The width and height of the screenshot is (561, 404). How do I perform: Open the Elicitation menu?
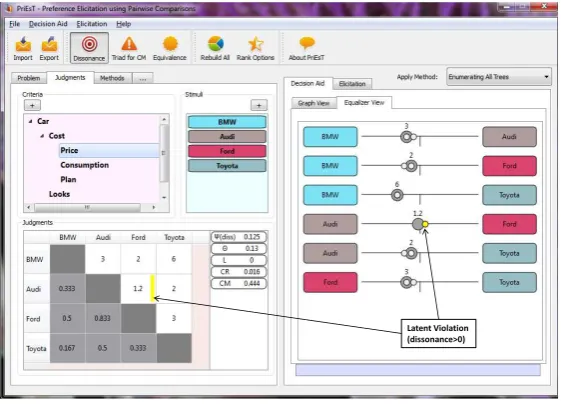pos(92,24)
